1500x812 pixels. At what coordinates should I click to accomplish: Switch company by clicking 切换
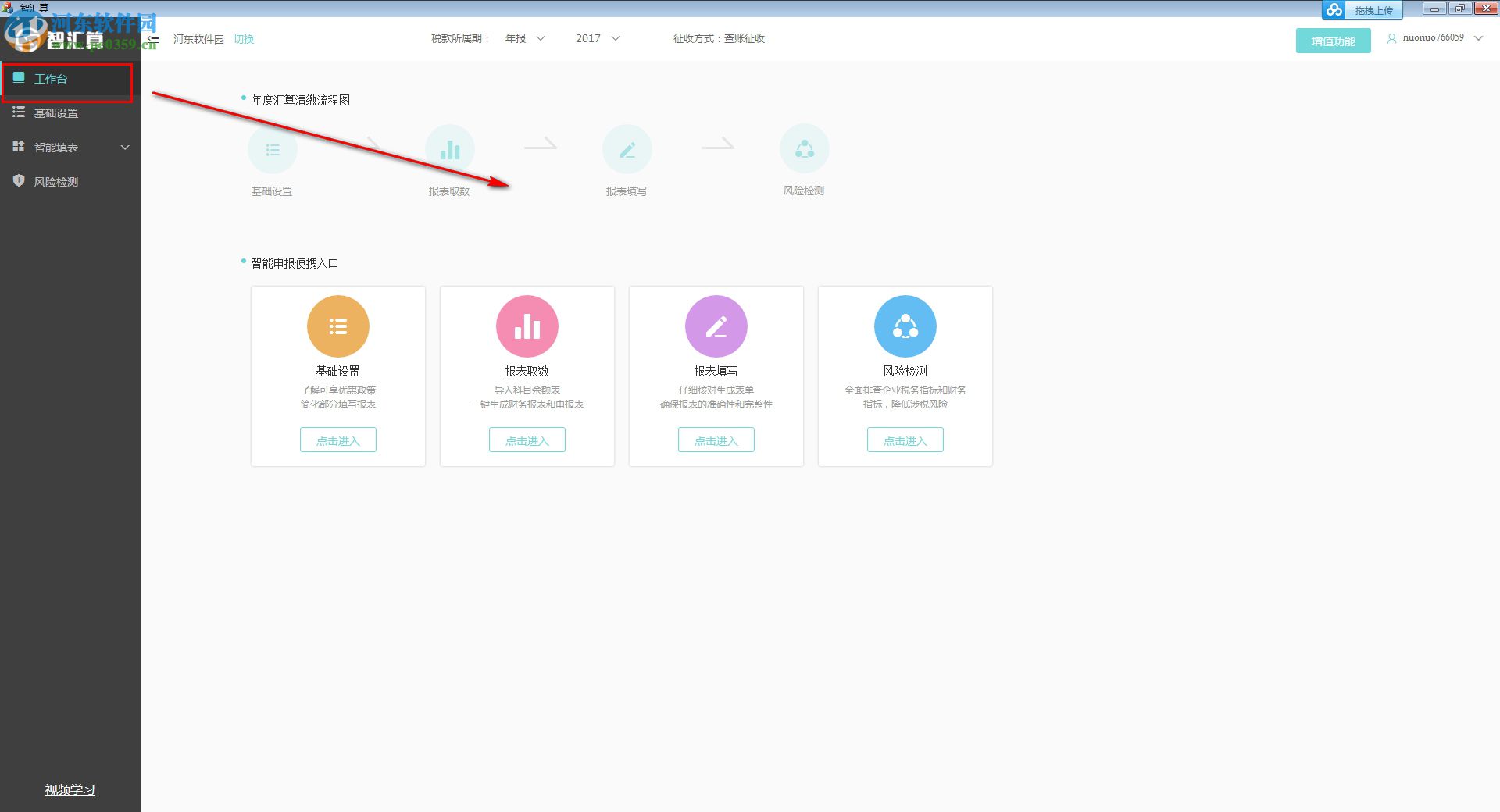tap(244, 38)
